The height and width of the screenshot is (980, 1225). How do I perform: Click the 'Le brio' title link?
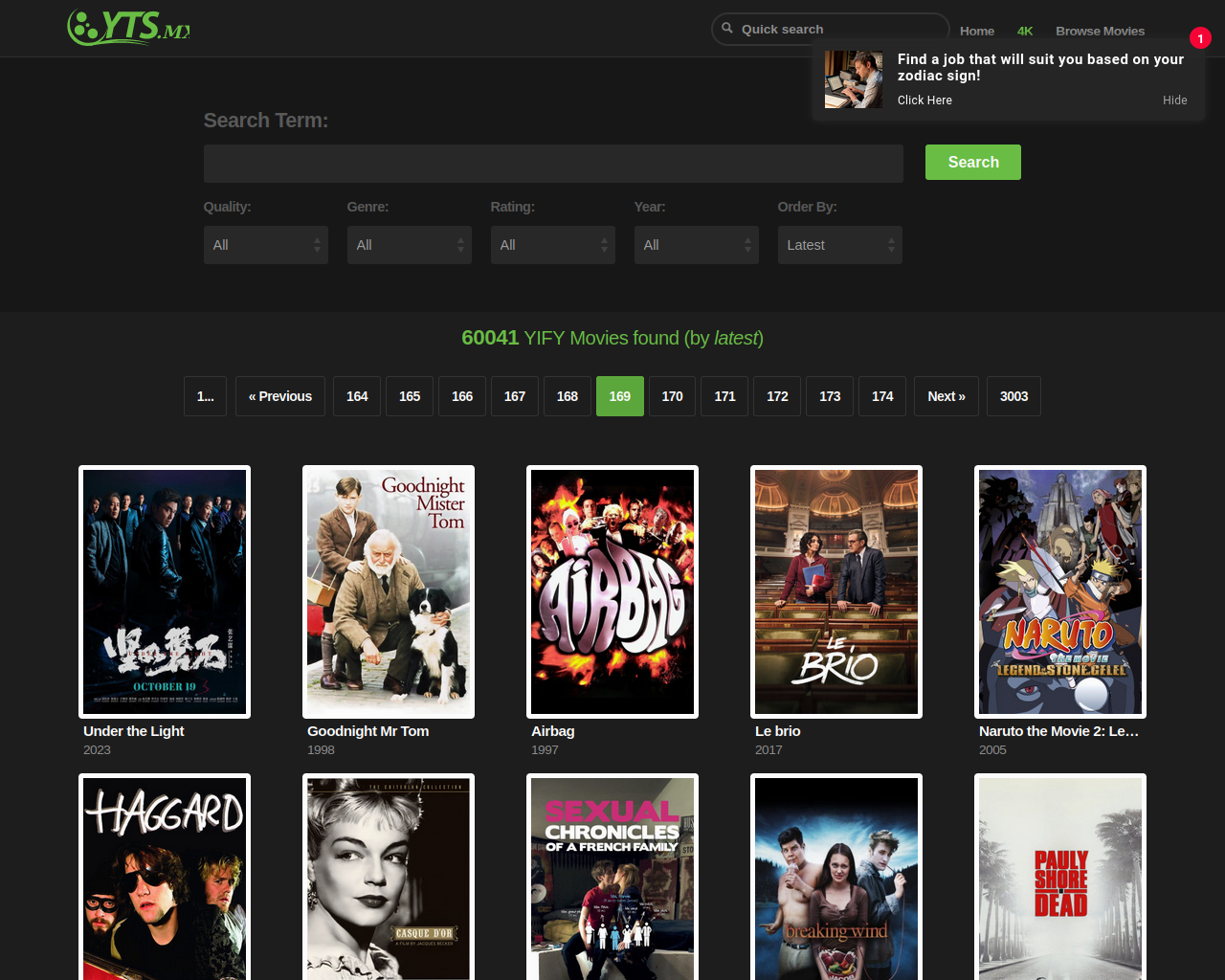coord(778,731)
